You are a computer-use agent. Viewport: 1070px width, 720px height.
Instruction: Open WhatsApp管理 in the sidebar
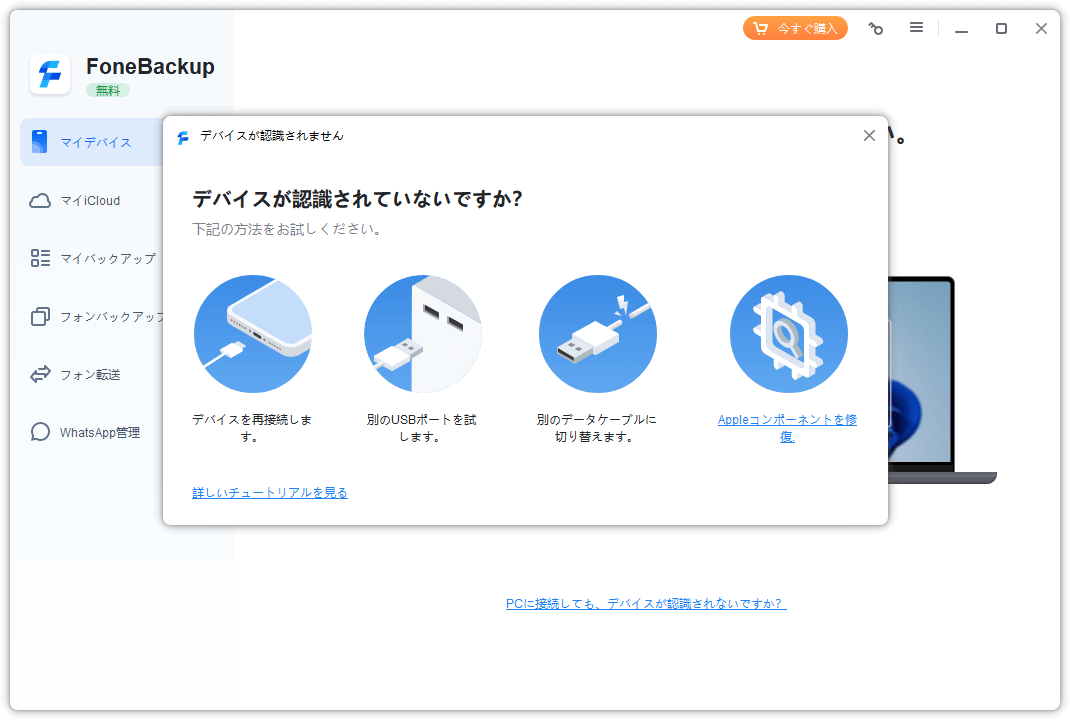[100, 433]
